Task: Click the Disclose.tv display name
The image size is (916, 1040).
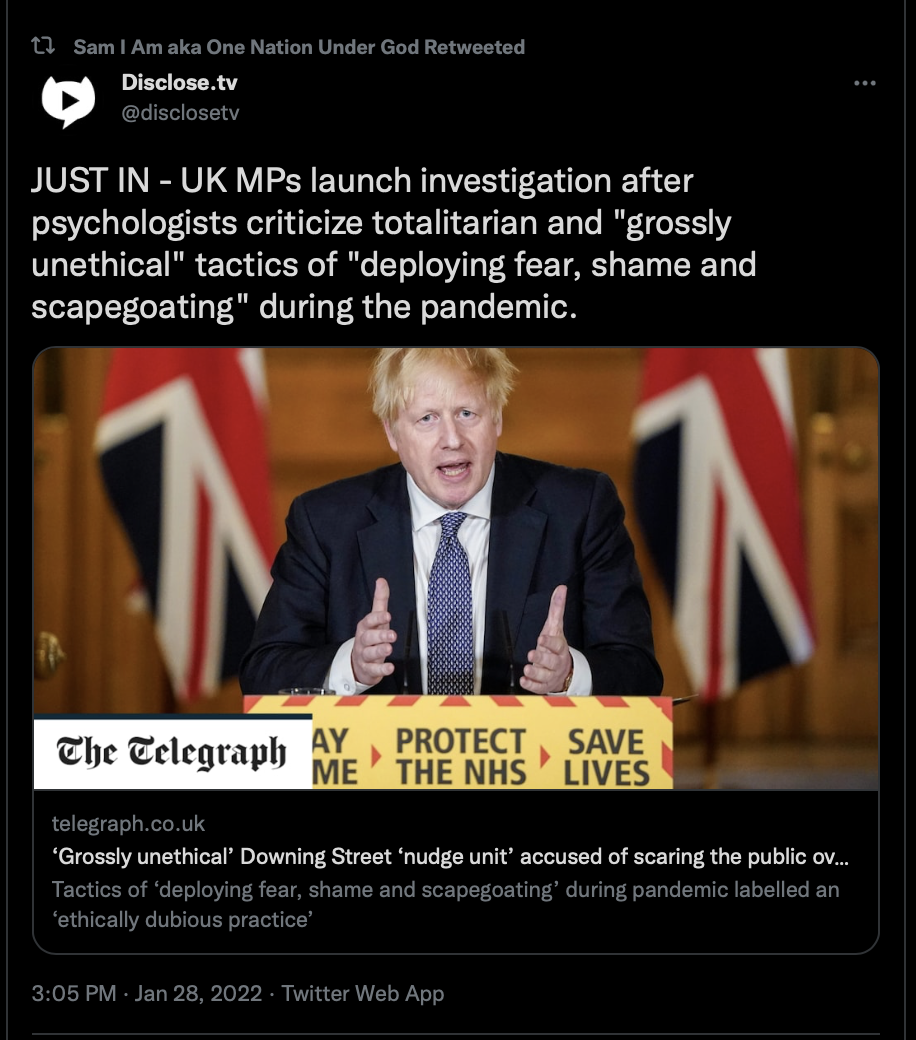Action: 179,82
